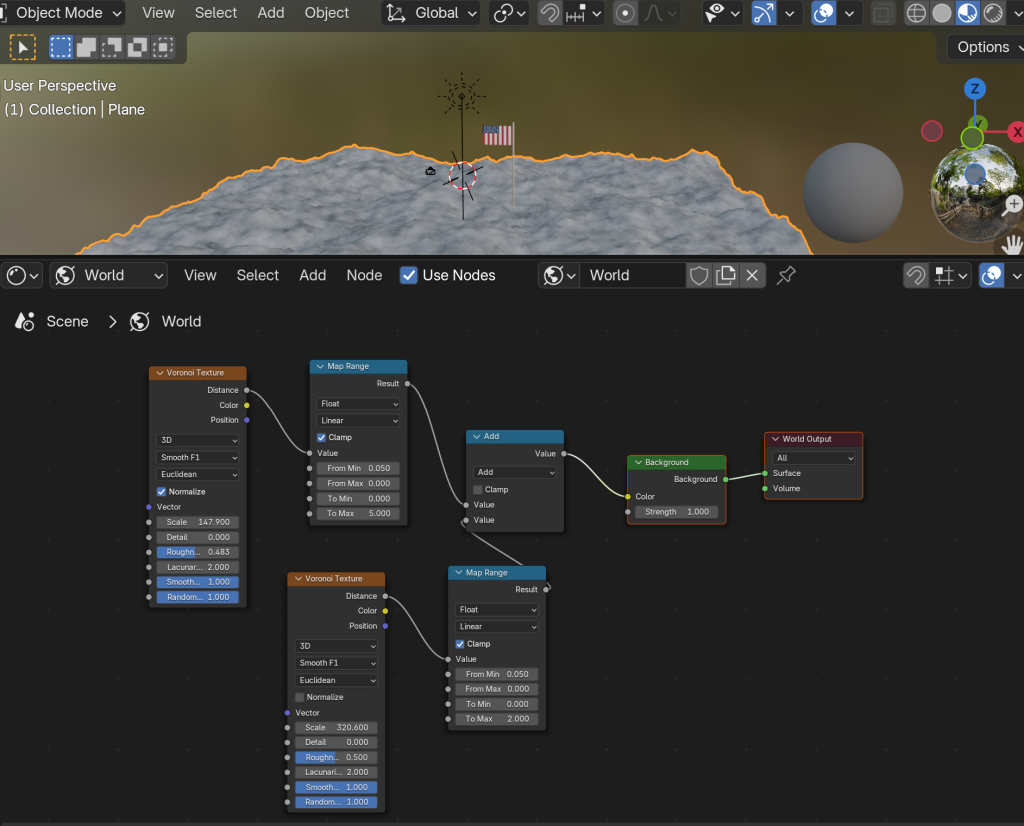Toggle Normalize on the upper Voronoi Texture
Screen dimensions: 1024x826
(x=162, y=492)
